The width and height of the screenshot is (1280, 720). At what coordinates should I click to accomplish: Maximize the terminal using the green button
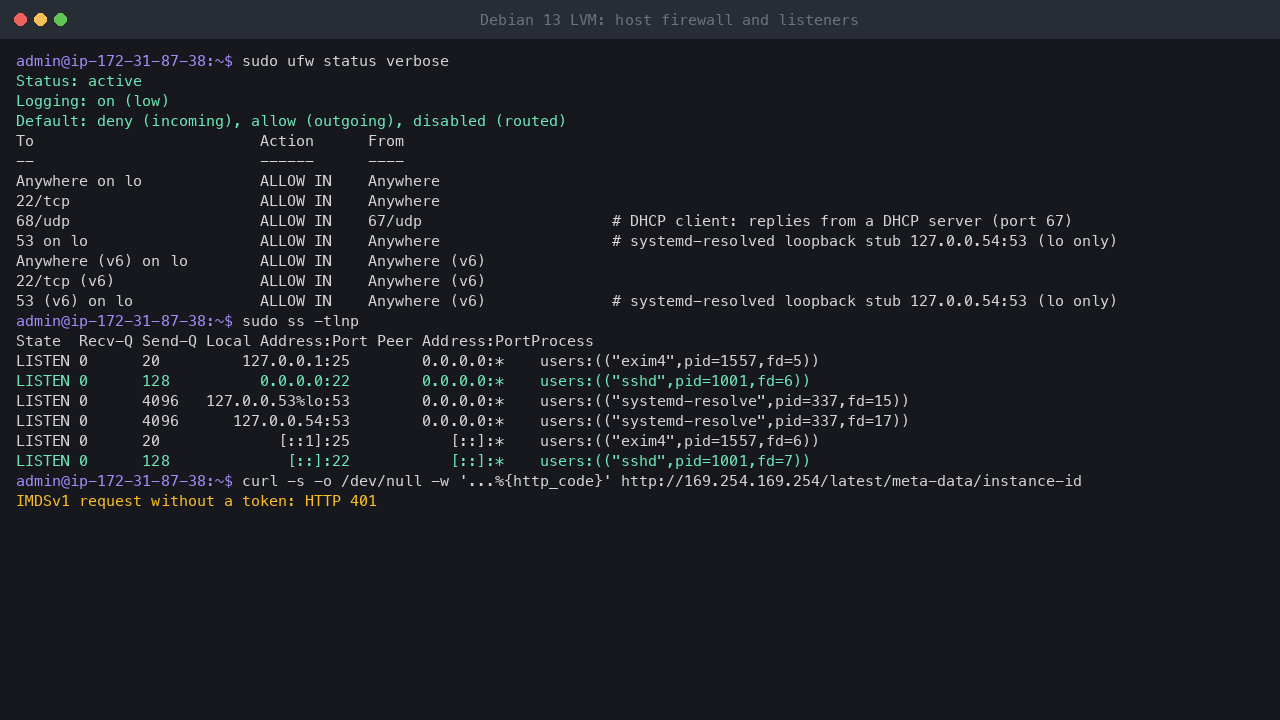pos(61,20)
